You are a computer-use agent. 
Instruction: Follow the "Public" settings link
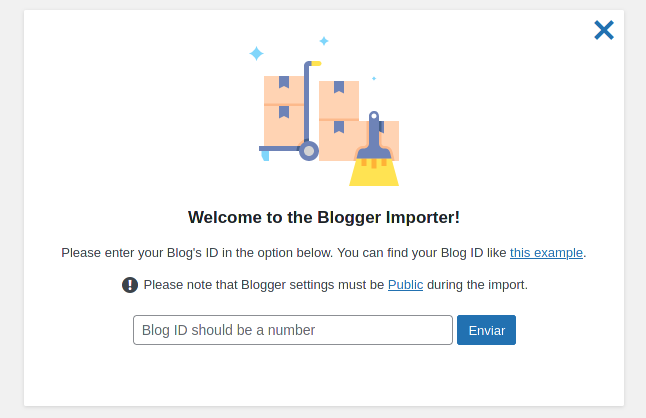point(405,285)
